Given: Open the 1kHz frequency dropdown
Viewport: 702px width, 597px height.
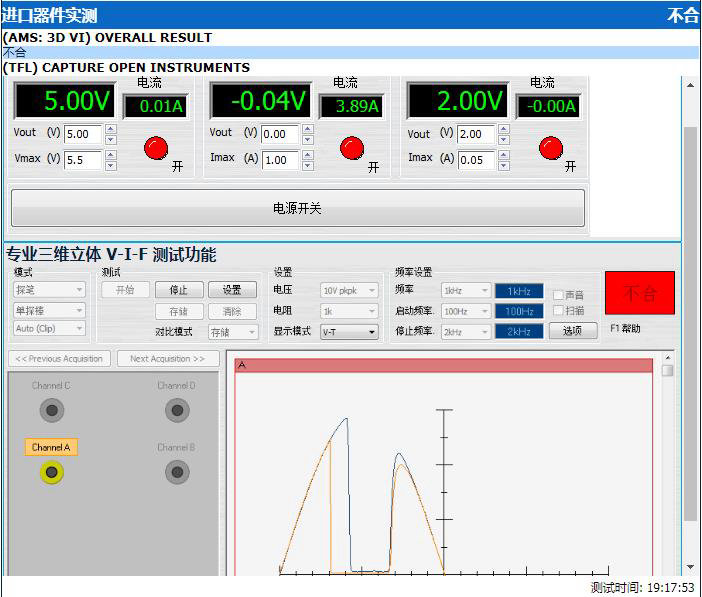Looking at the screenshot, I should (x=466, y=291).
